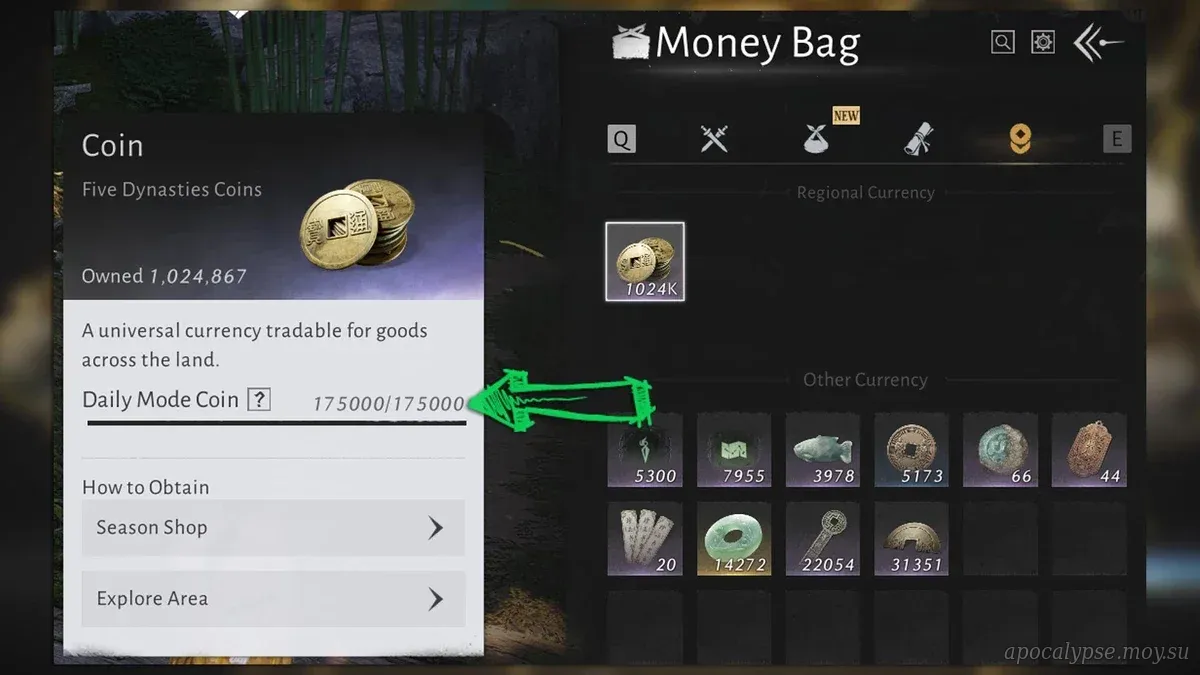Open the search magnifier icon

[x=1003, y=42]
